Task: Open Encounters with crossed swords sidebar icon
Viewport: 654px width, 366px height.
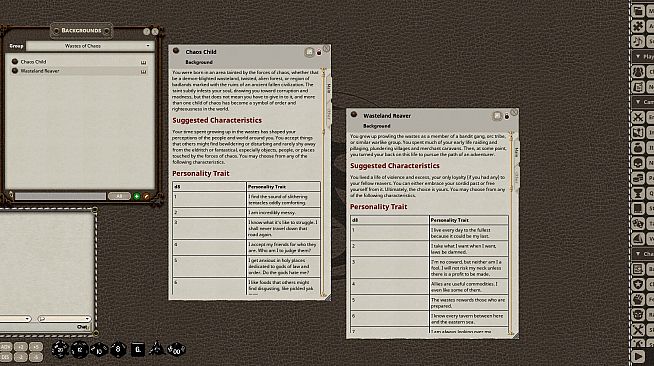Action: (638, 117)
